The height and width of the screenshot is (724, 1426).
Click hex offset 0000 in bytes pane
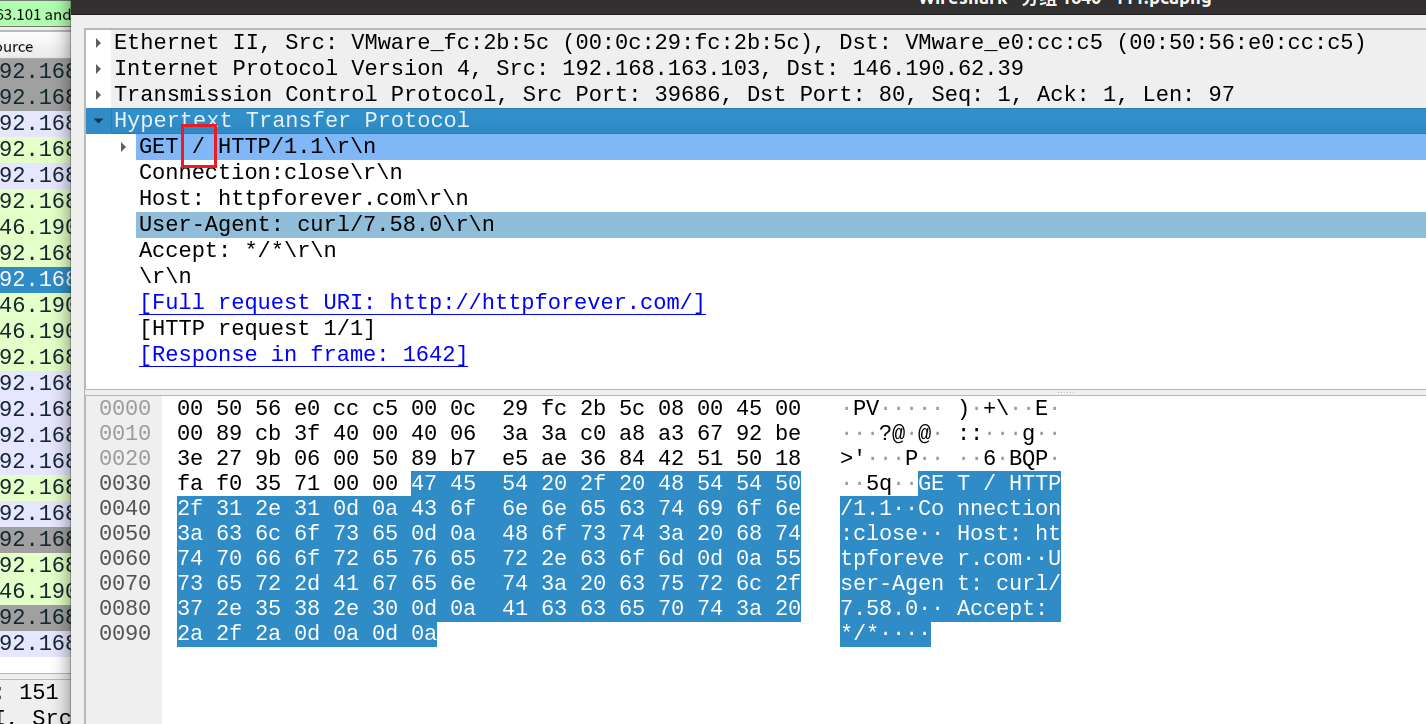click(x=124, y=409)
